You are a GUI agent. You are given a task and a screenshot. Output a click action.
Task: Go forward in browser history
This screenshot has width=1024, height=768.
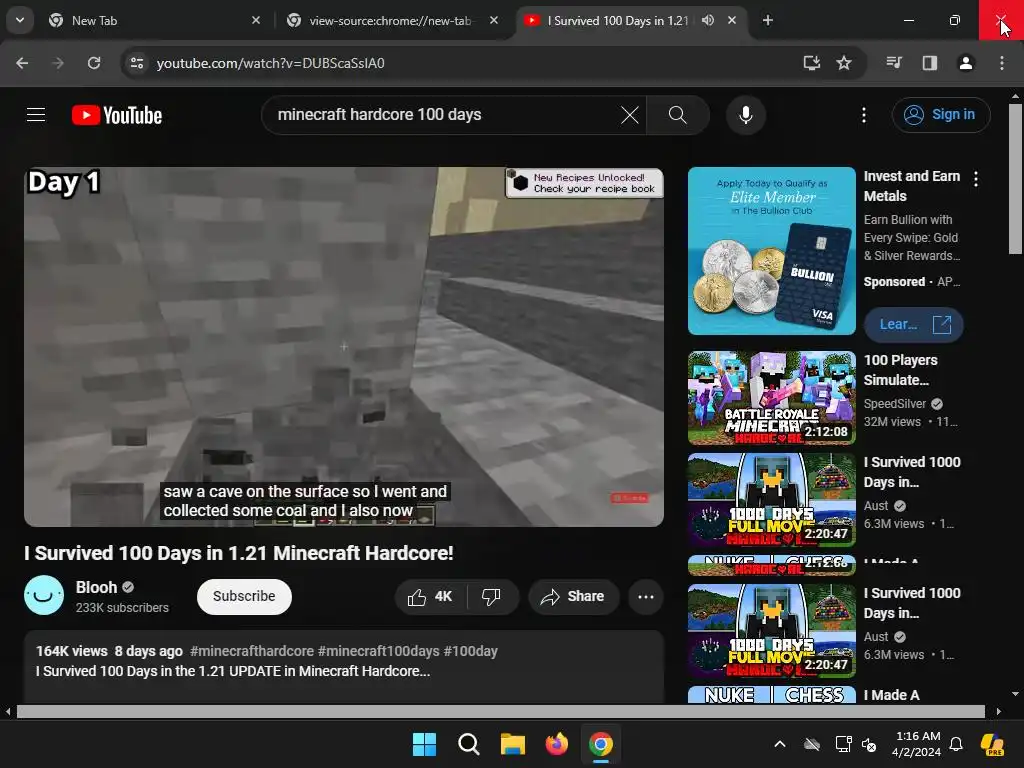(58, 63)
